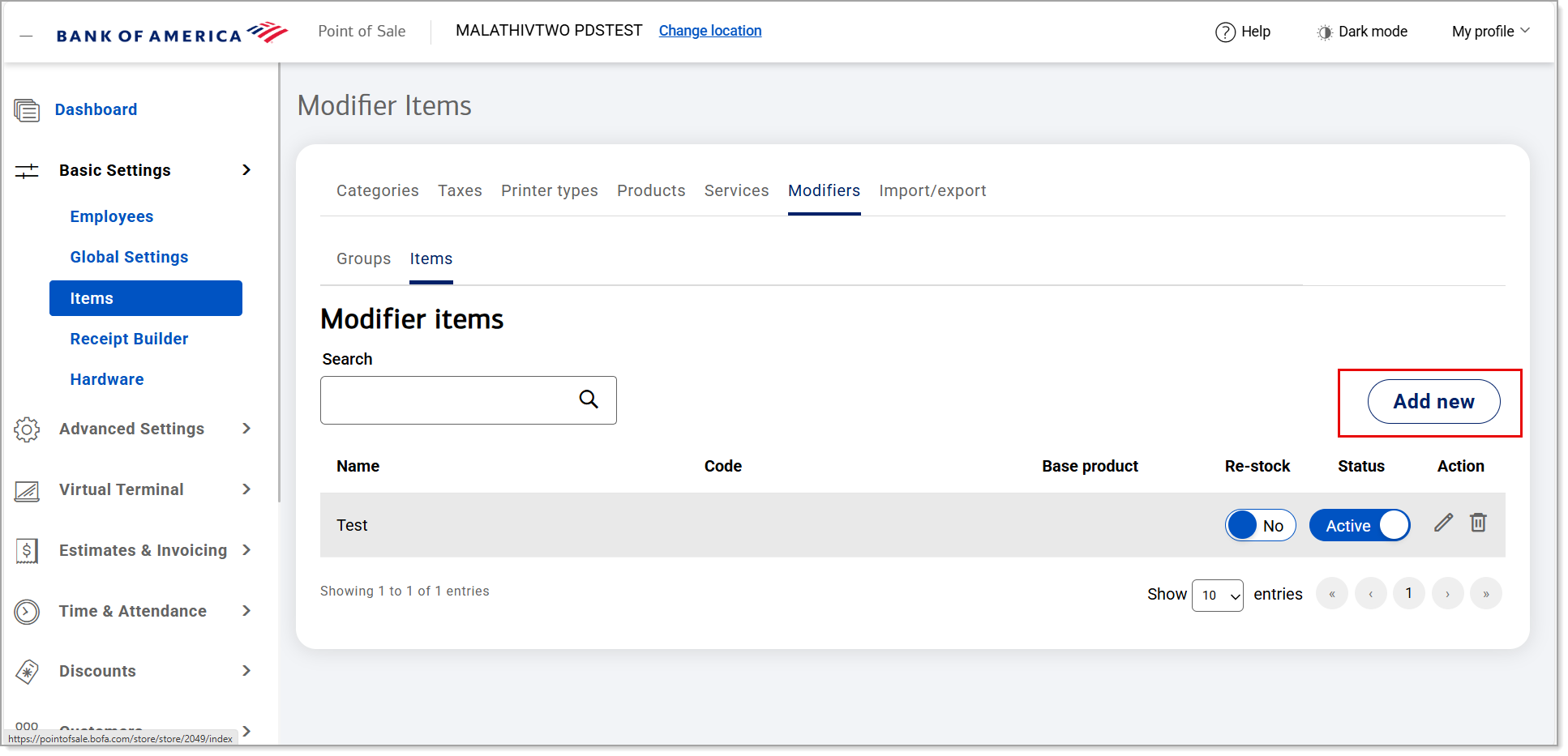Screen dimensions: 1568x756
Task: Collapse the Basic Settings chevron
Action: tap(246, 170)
